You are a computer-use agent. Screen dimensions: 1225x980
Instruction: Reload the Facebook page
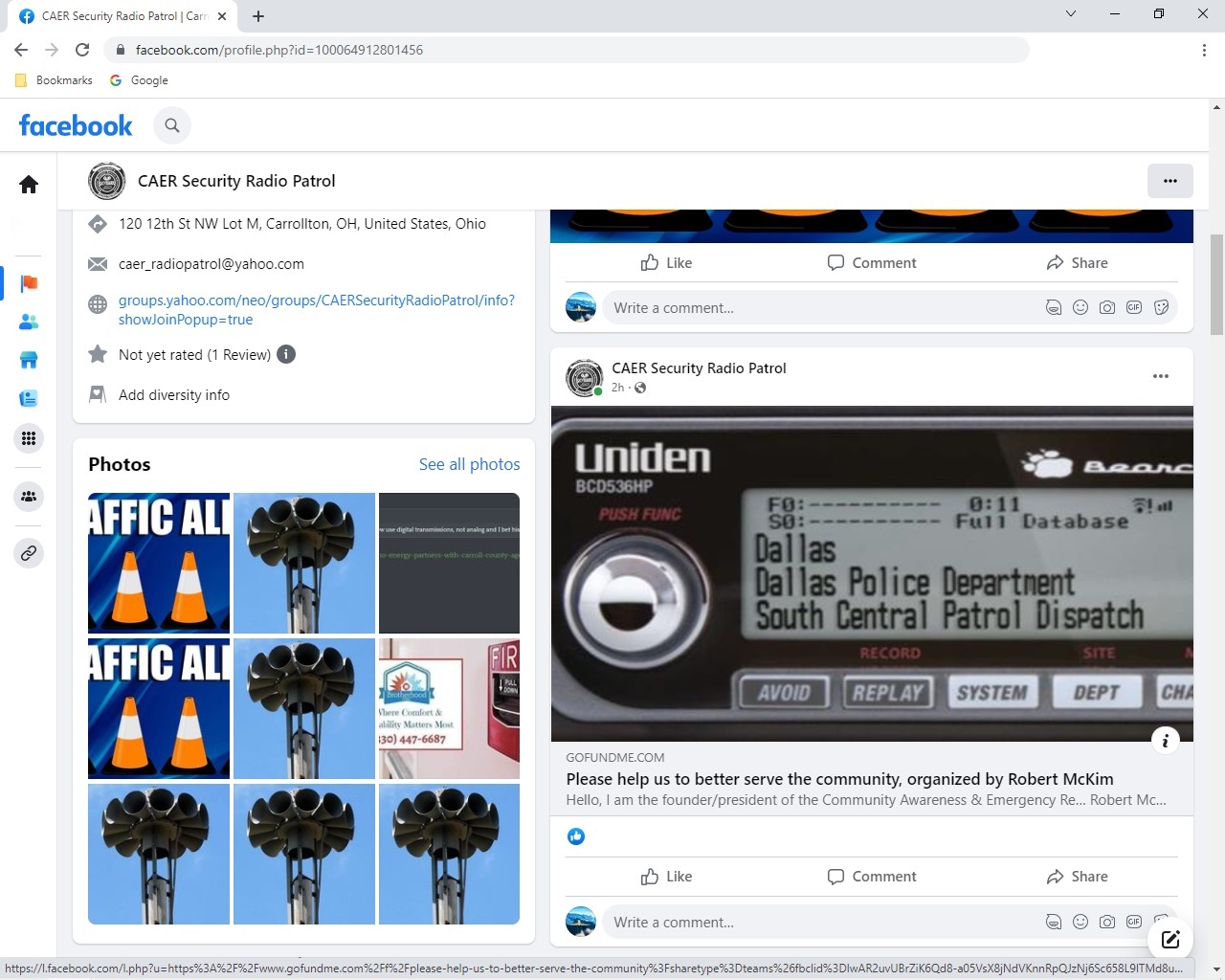coord(82,50)
